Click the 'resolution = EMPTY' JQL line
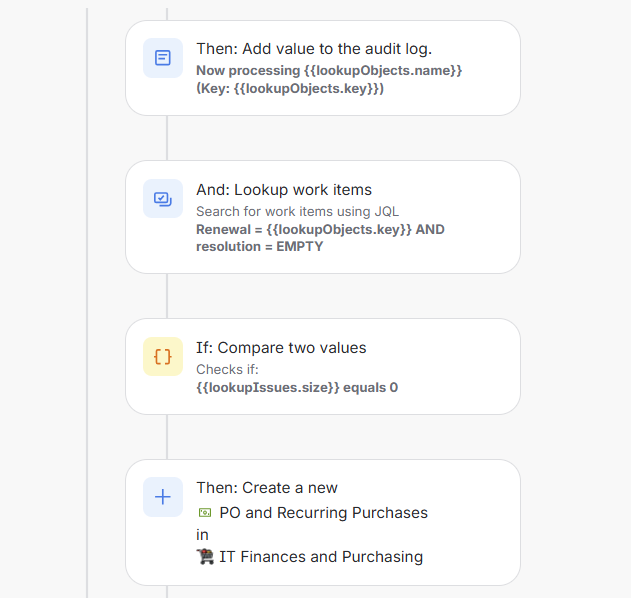Image resolution: width=631 pixels, height=598 pixels. click(260, 246)
